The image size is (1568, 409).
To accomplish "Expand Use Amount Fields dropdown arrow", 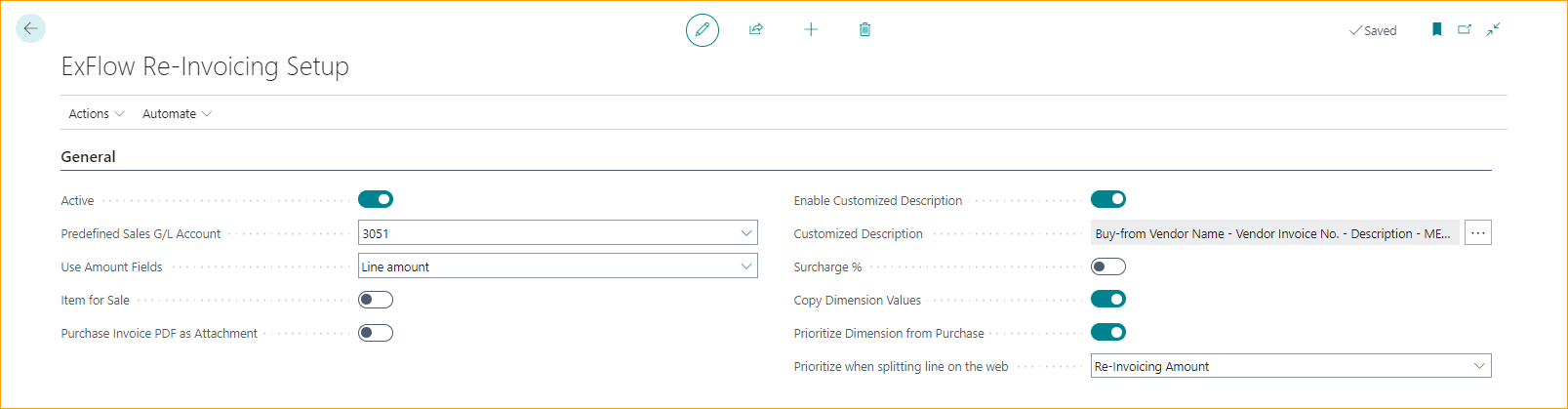I will click(746, 266).
